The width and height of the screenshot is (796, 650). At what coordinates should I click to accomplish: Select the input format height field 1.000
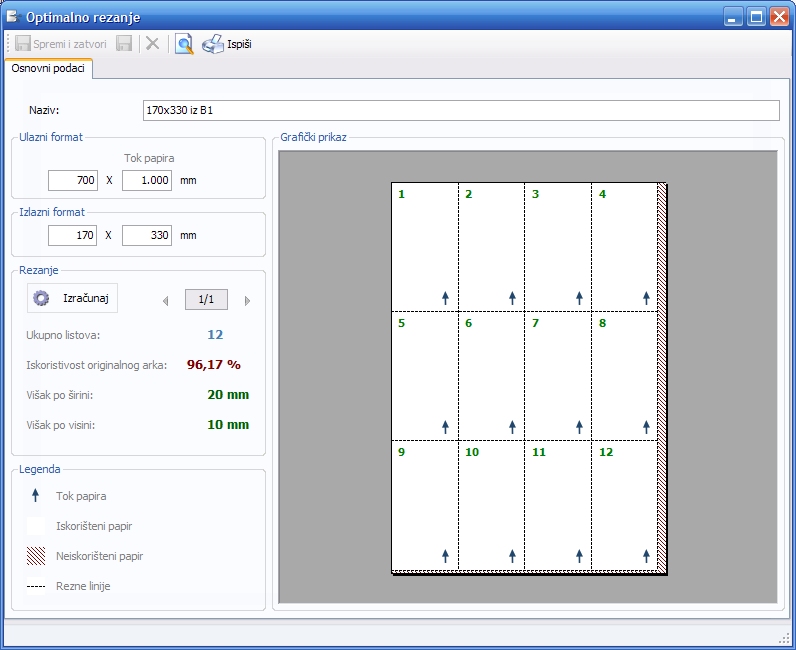[x=147, y=180]
